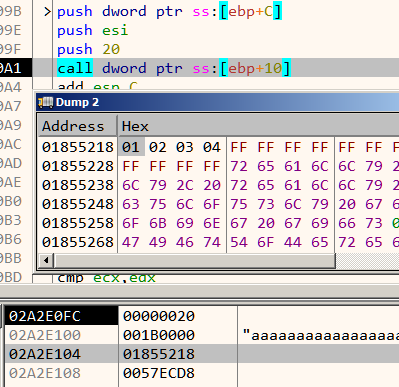Select dump address 01855238

coord(78,185)
